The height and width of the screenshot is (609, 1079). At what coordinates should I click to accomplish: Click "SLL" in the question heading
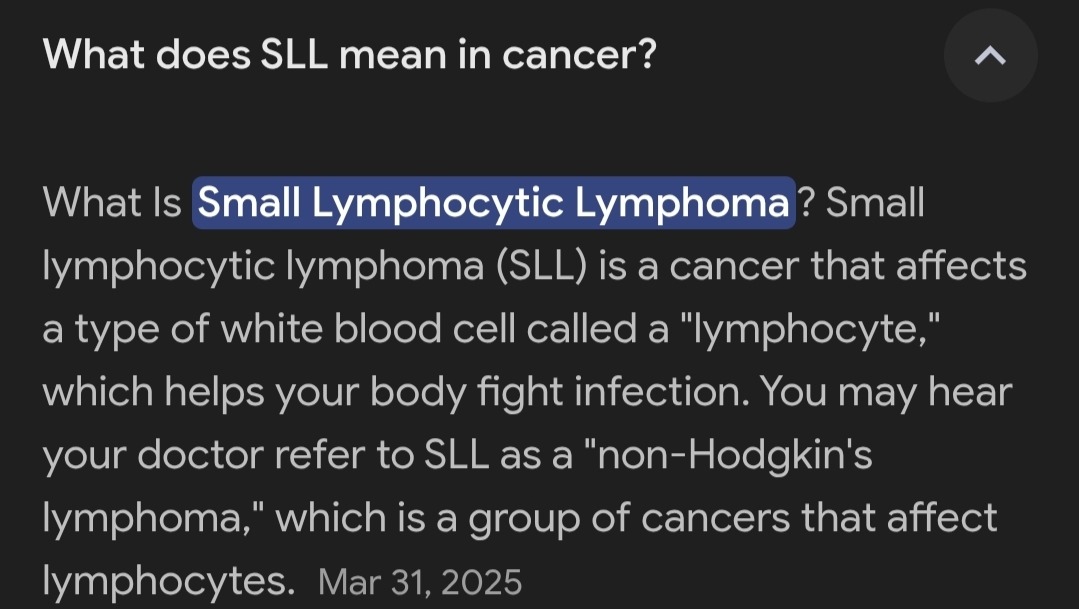click(x=294, y=54)
